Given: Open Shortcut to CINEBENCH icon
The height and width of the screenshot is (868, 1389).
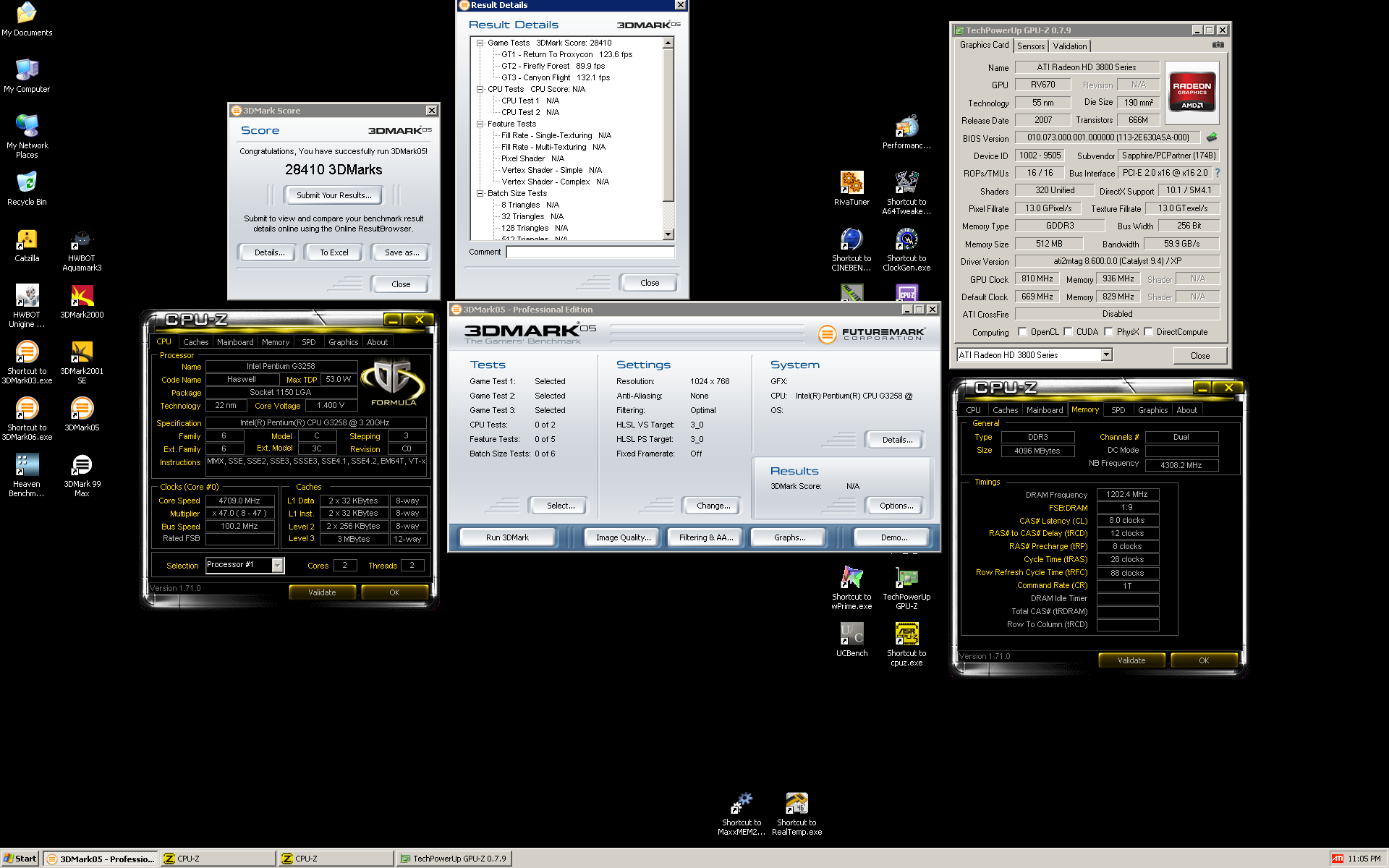Looking at the screenshot, I should pyautogui.click(x=851, y=250).
